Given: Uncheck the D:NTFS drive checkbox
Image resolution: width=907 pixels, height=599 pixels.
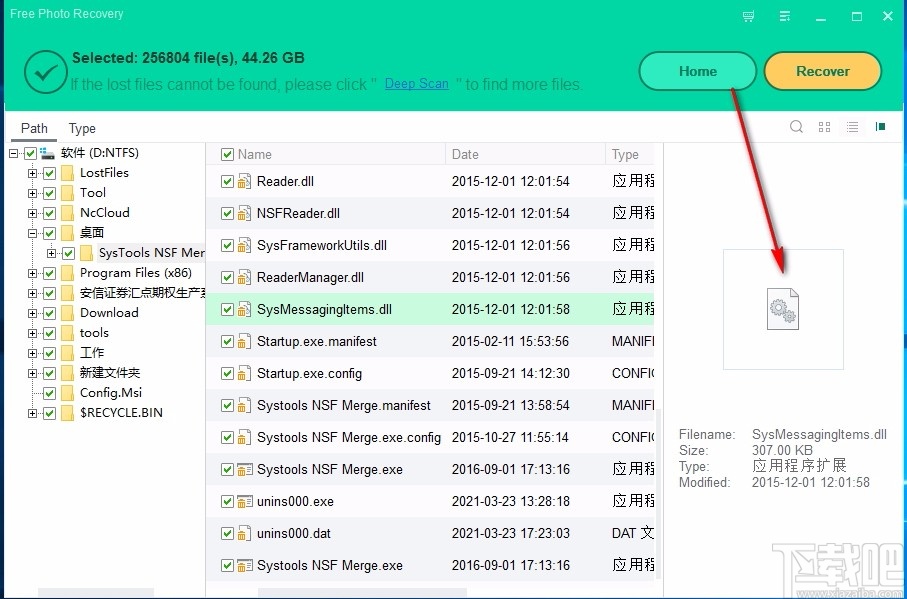Looking at the screenshot, I should (31, 153).
